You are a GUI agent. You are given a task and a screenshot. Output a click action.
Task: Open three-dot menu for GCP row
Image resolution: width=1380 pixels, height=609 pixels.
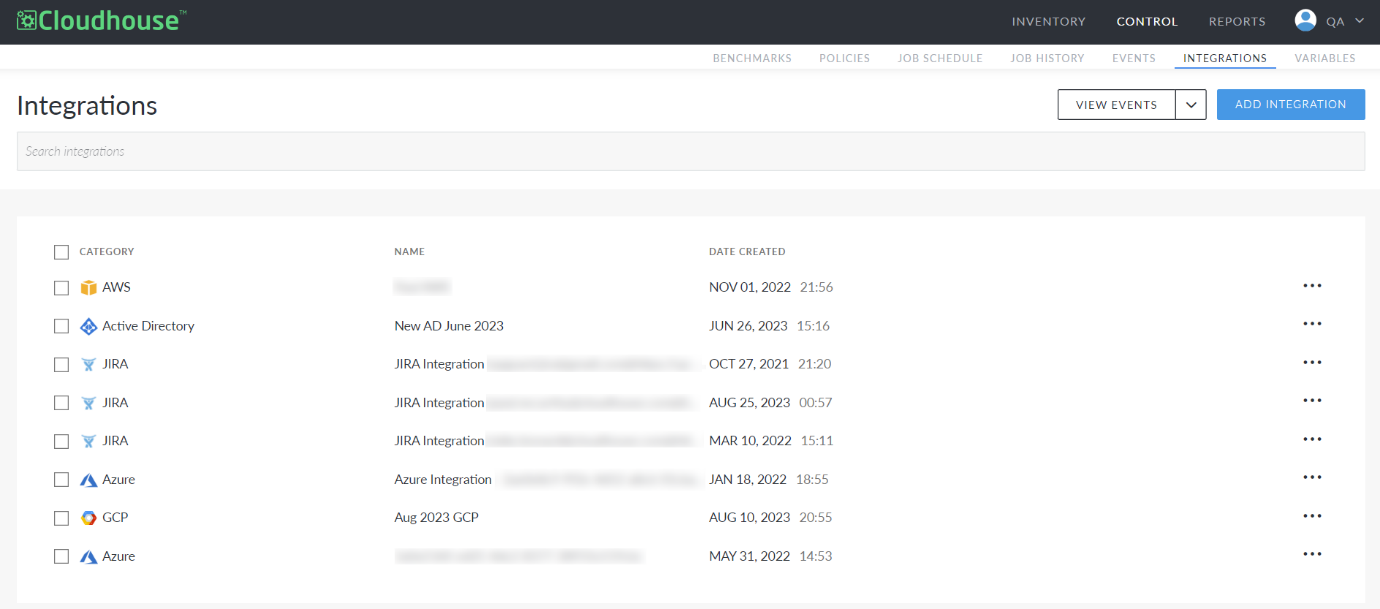(1312, 516)
